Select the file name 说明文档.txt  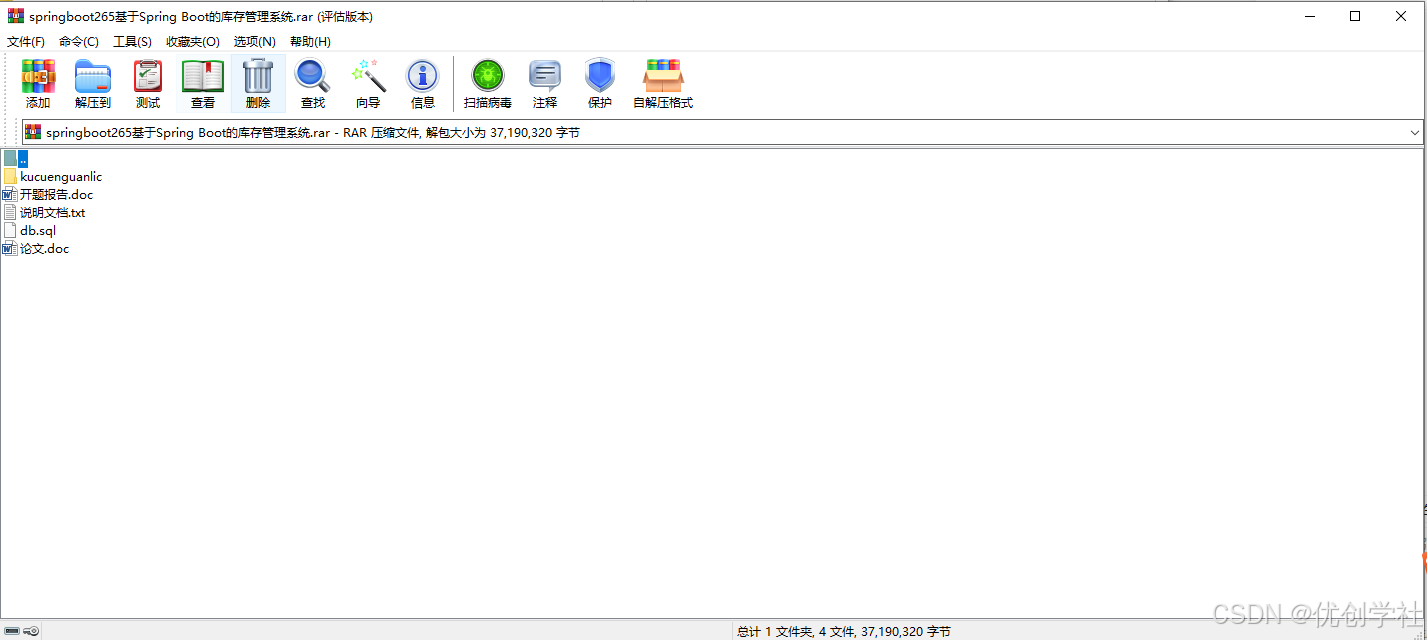click(53, 212)
